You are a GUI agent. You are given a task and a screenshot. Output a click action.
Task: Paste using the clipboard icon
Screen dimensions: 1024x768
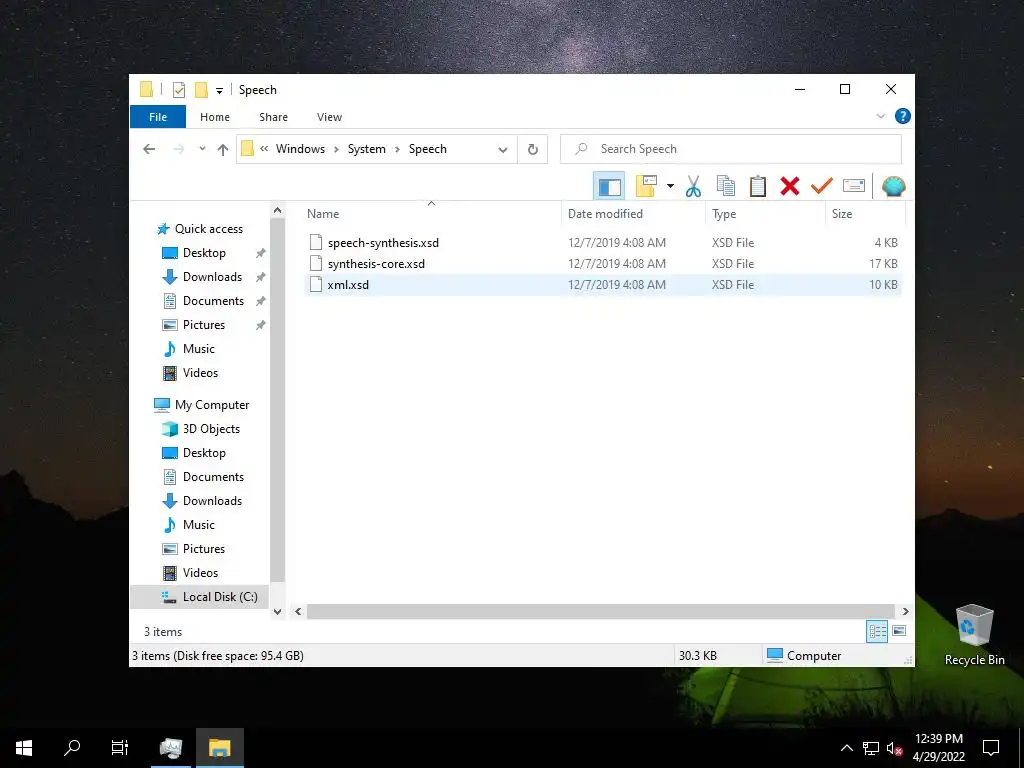(758, 187)
